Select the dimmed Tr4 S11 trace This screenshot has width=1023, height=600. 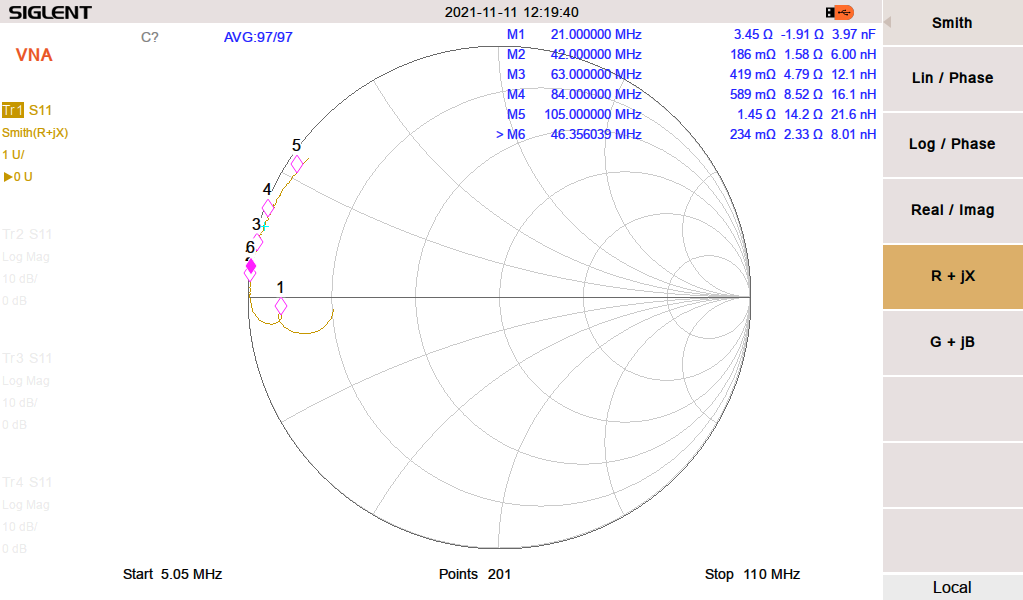[x=27, y=482]
